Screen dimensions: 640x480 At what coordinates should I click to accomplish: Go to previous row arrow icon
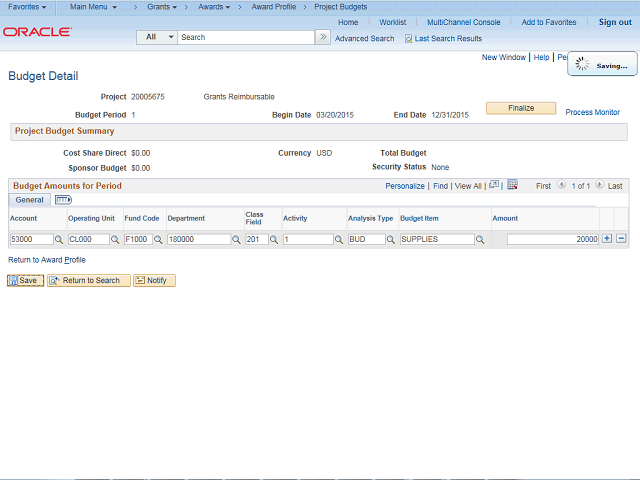562,185
